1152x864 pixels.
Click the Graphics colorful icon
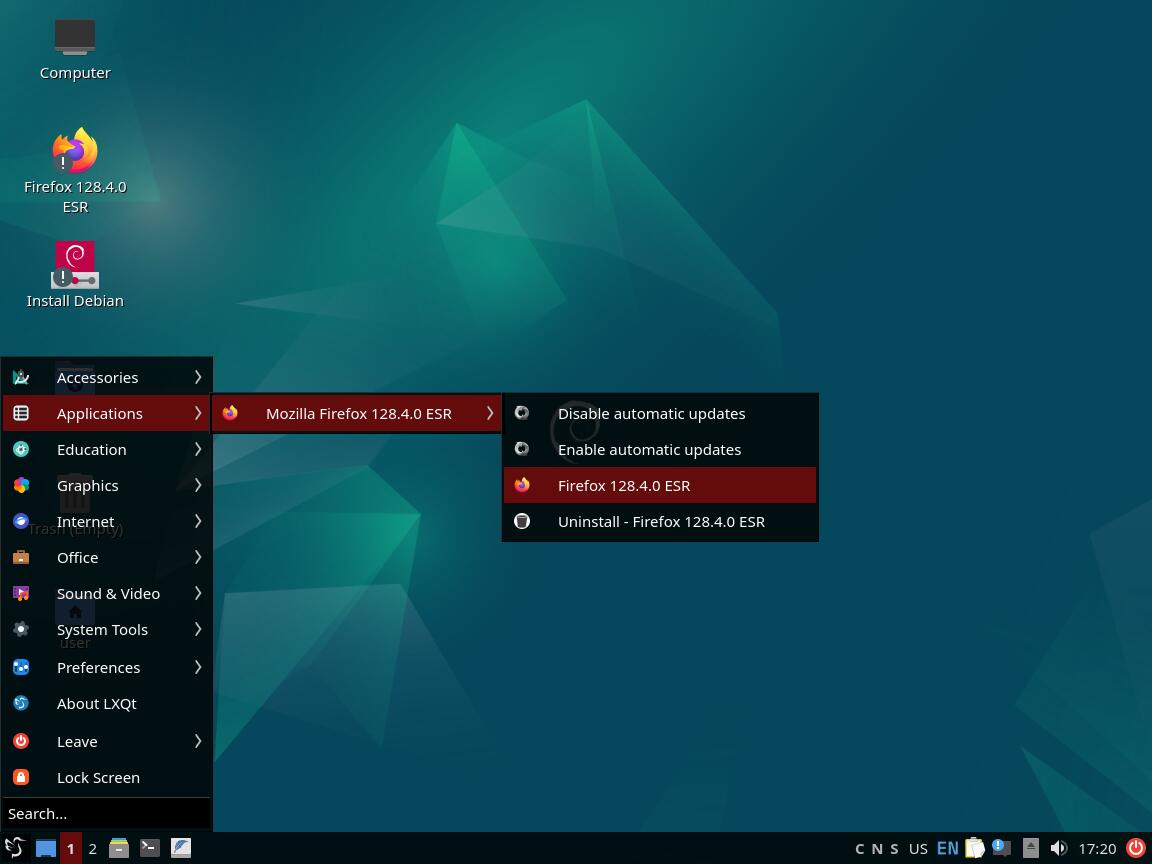click(21, 485)
